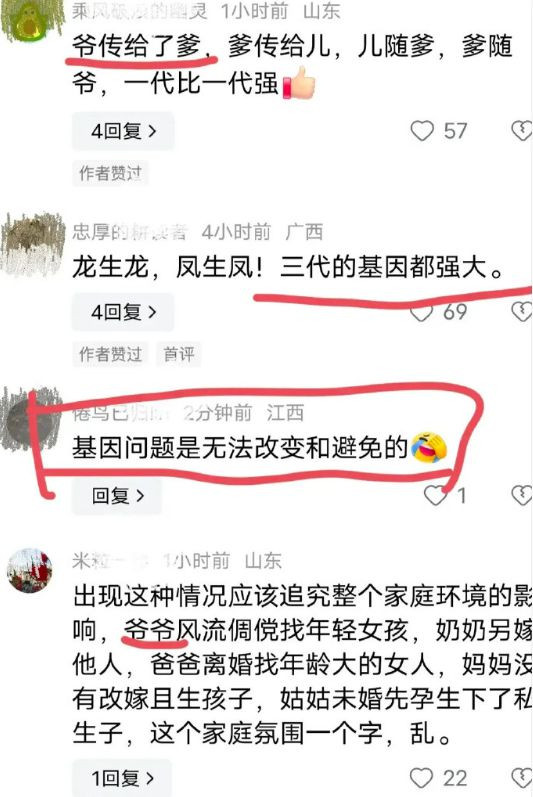Dislike the 基因问题 comment via broken heart
This screenshot has height=797, width=533.
pos(522,495)
